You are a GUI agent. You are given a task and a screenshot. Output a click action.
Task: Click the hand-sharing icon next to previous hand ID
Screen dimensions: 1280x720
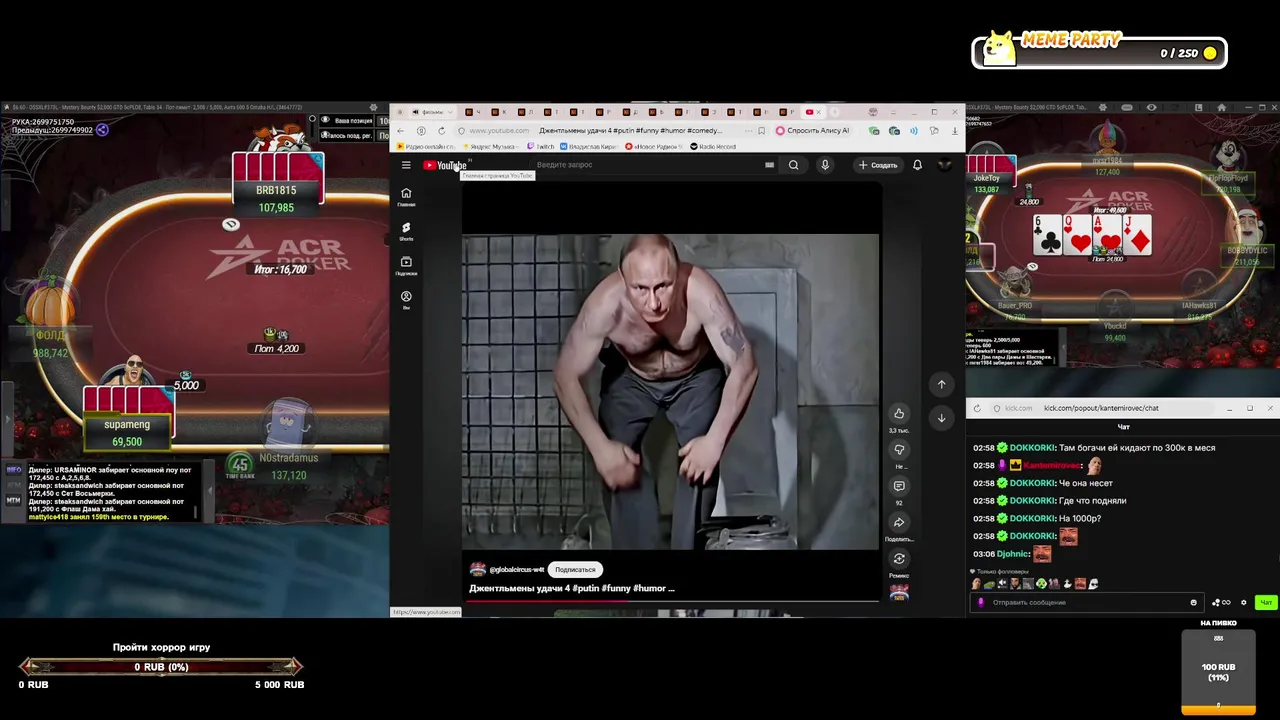[102, 129]
